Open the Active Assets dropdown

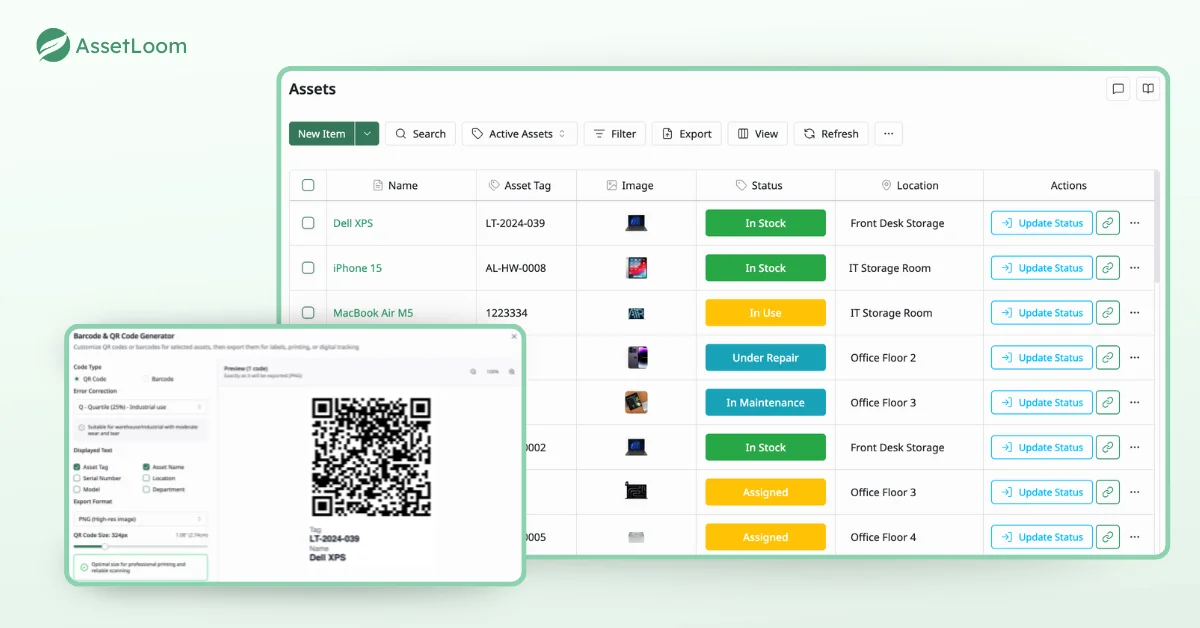click(x=519, y=134)
